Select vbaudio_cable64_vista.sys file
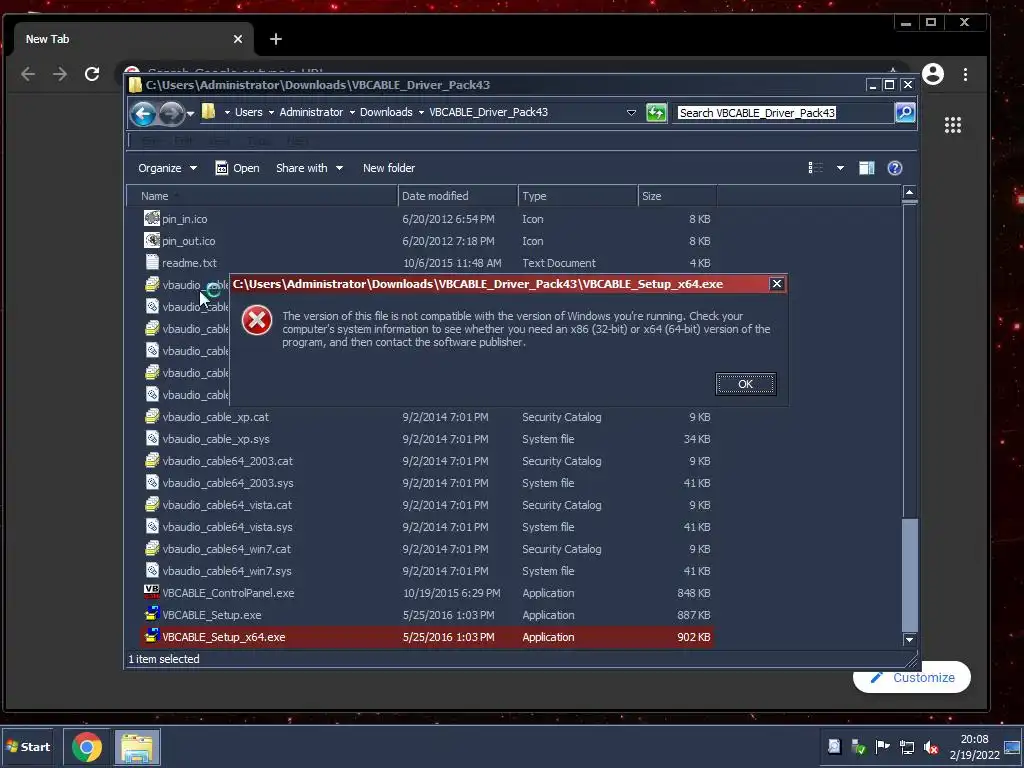Viewport: 1024px width, 768px height. click(x=427, y=527)
